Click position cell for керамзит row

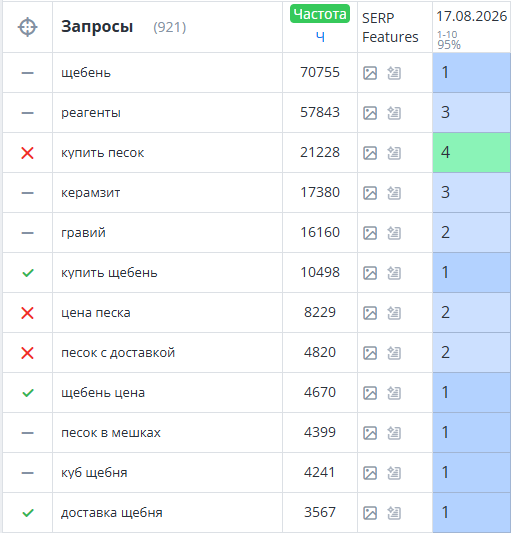pos(472,193)
